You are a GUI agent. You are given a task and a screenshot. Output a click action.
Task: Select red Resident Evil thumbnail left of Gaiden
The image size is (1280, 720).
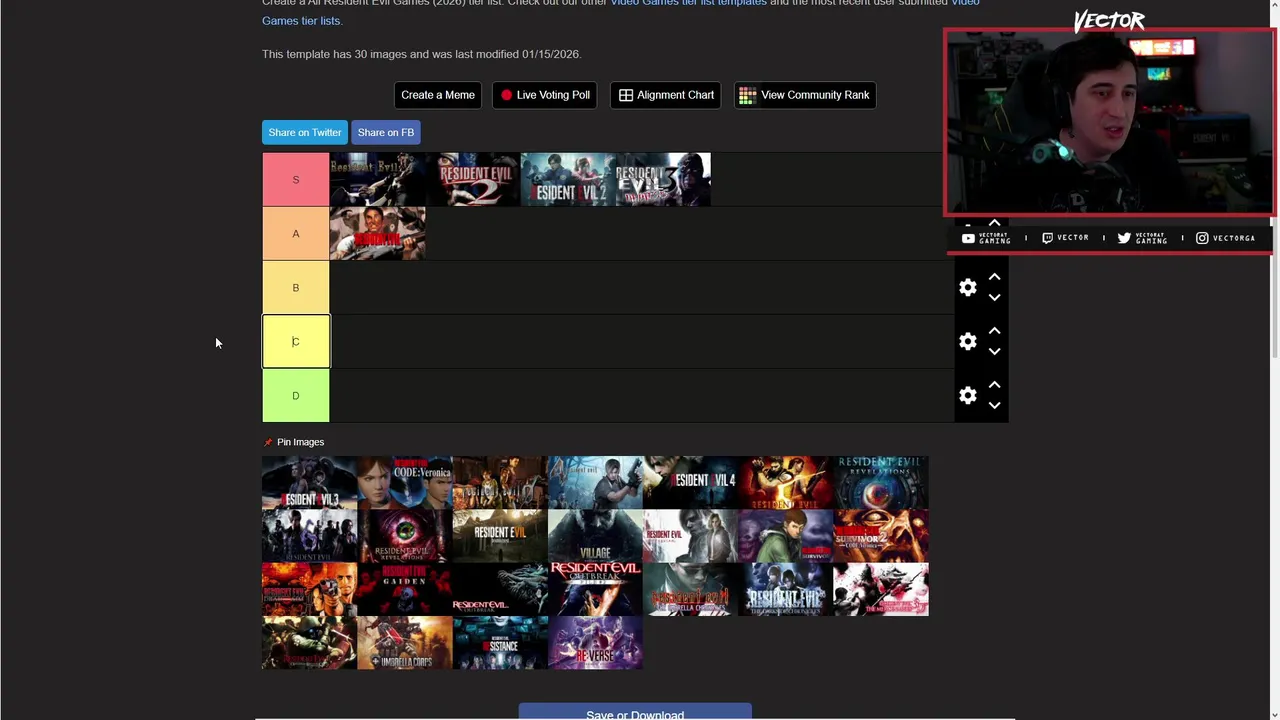click(309, 589)
